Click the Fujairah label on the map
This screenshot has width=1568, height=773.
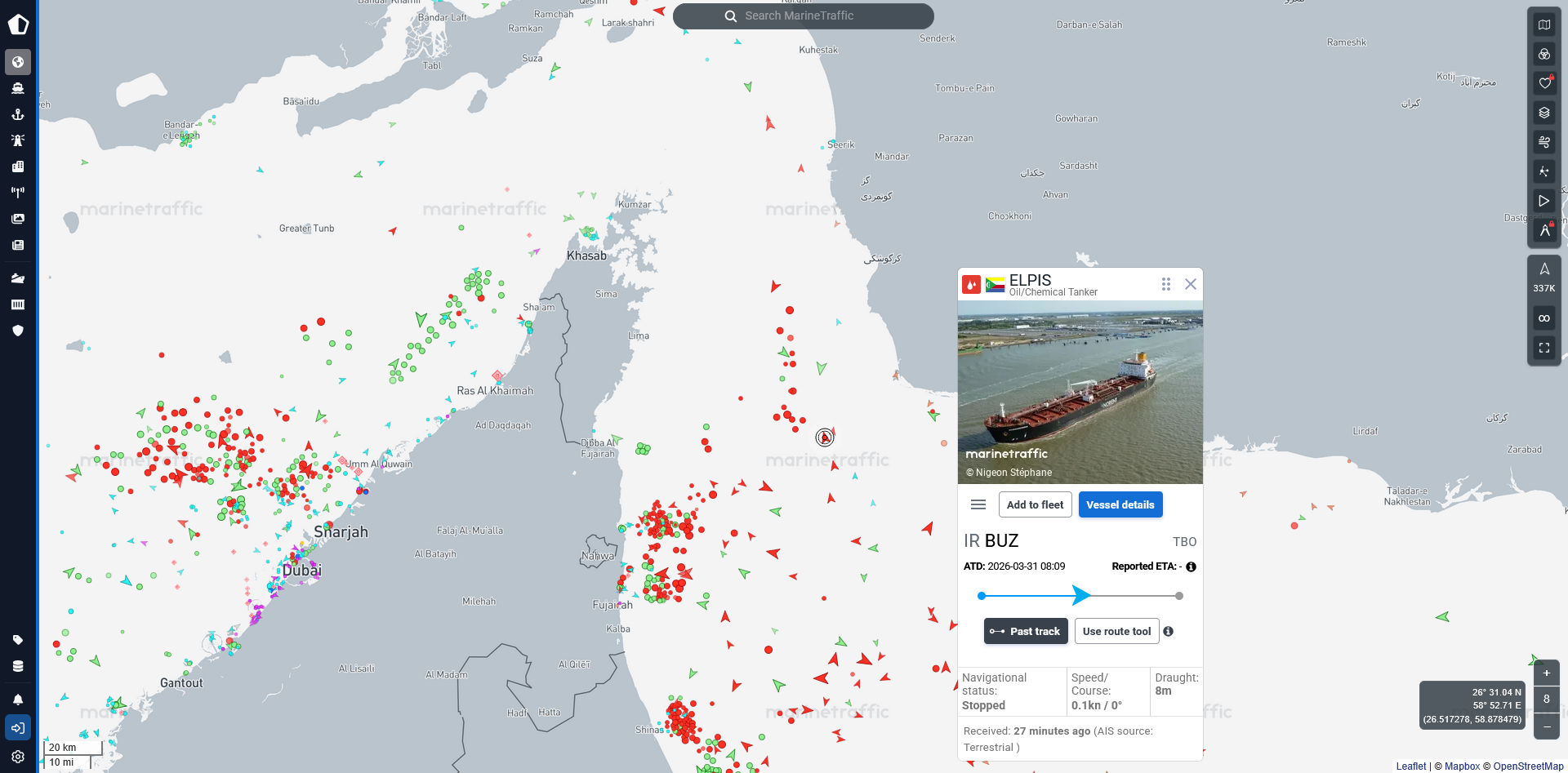612,605
